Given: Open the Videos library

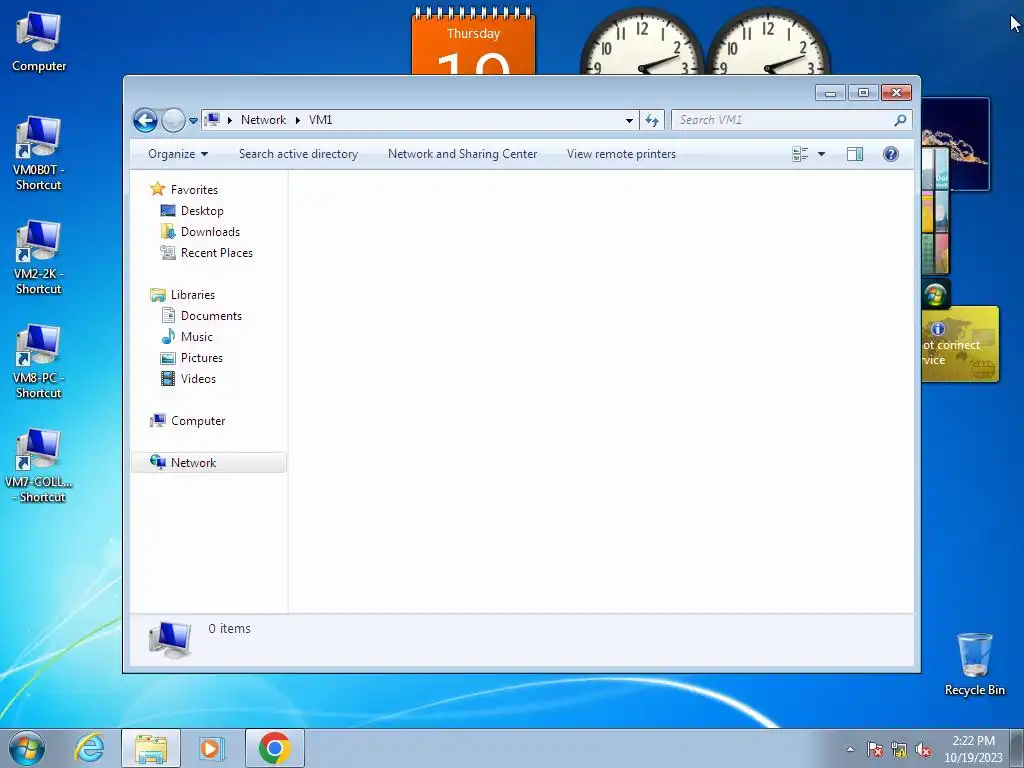Looking at the screenshot, I should (198, 379).
